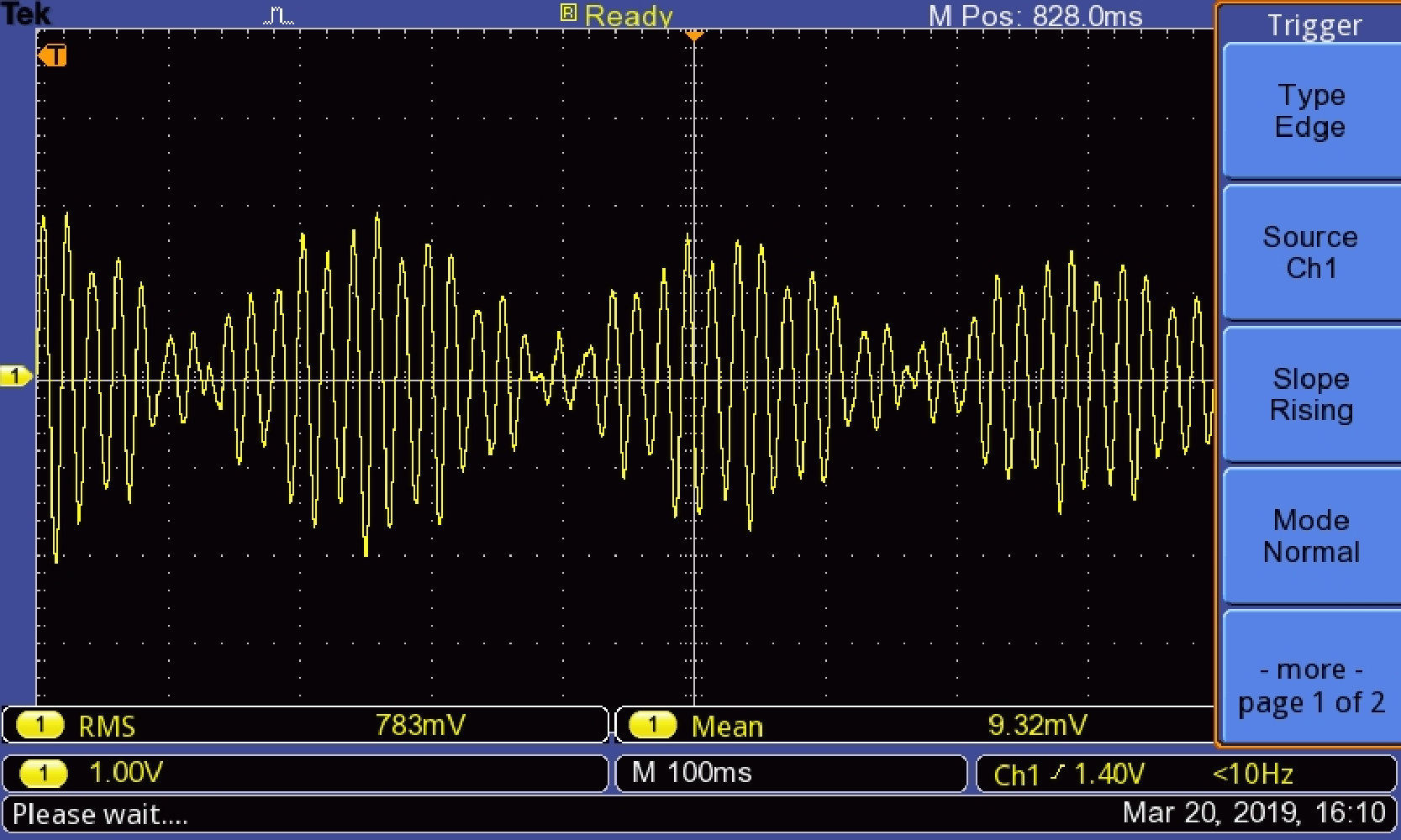The height and width of the screenshot is (840, 1401).
Task: Click the channel 1 badge beside RMS
Action: point(40,725)
